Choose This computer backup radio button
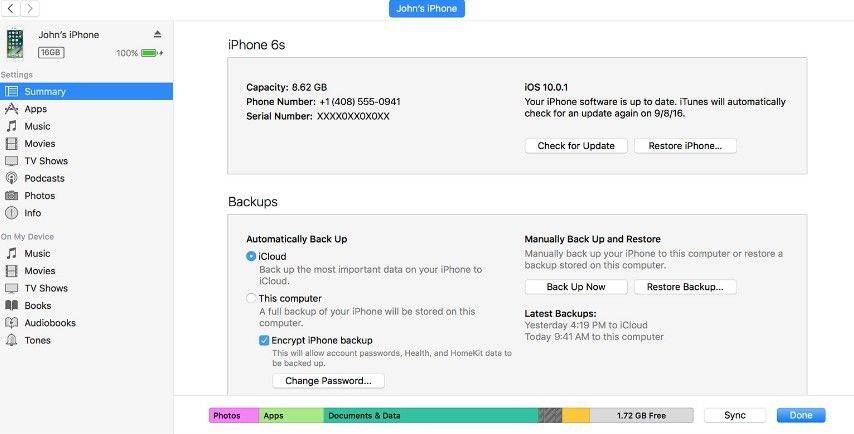The image size is (854, 434). (x=251, y=298)
